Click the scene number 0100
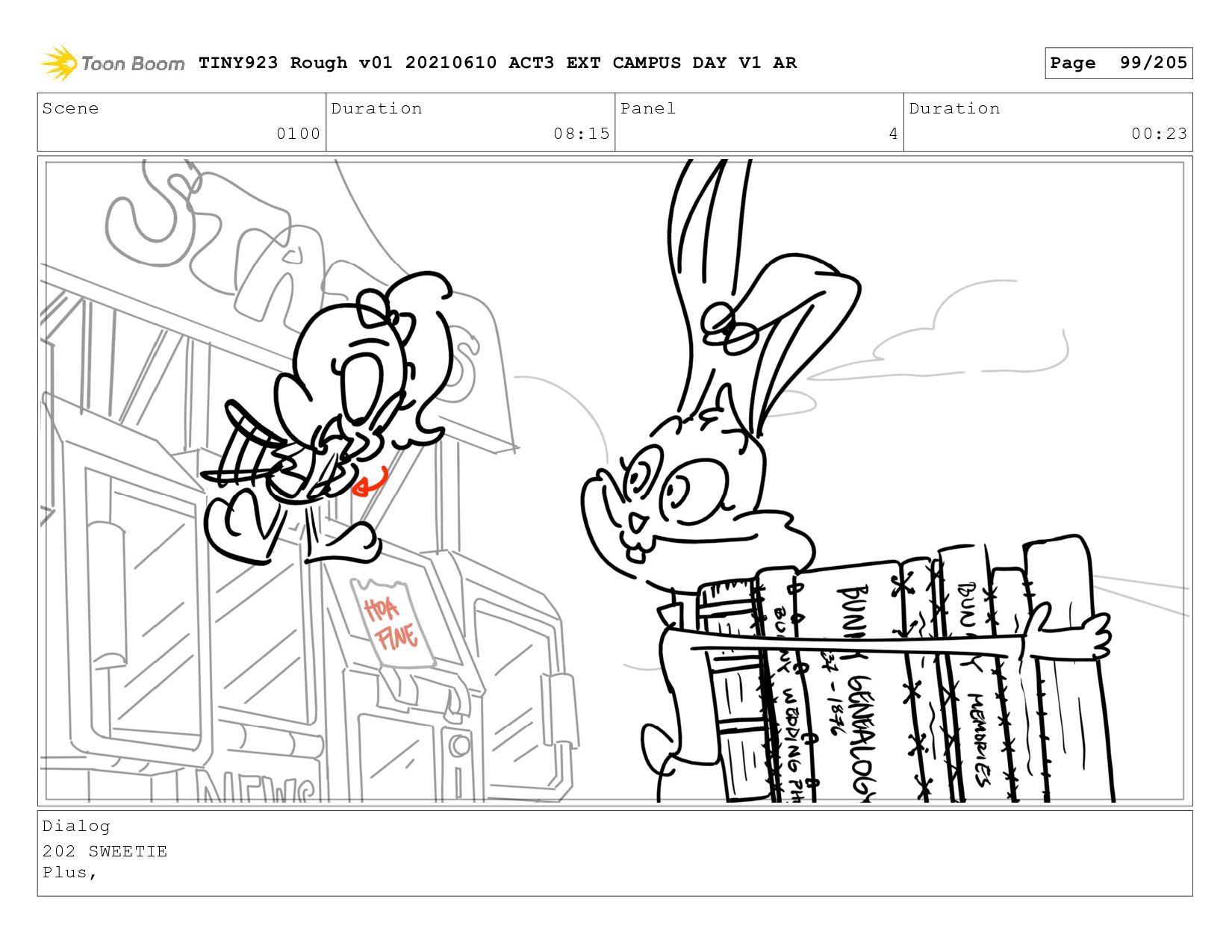1232x952 pixels. tap(298, 134)
